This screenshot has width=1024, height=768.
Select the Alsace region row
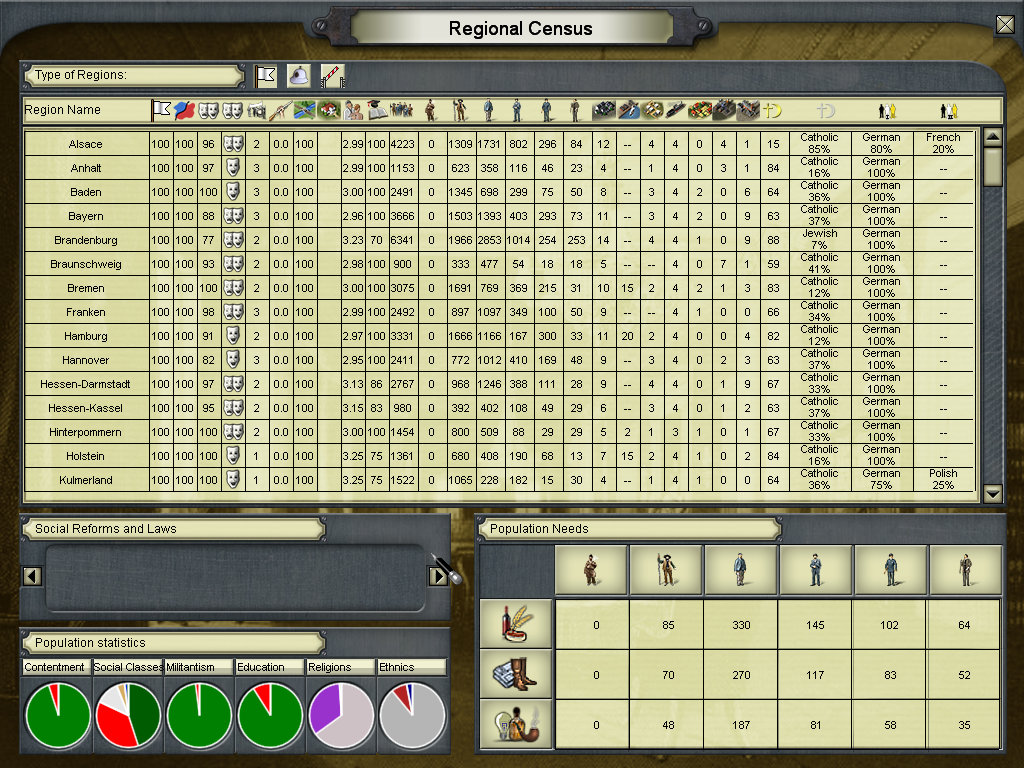pyautogui.click(x=86, y=144)
